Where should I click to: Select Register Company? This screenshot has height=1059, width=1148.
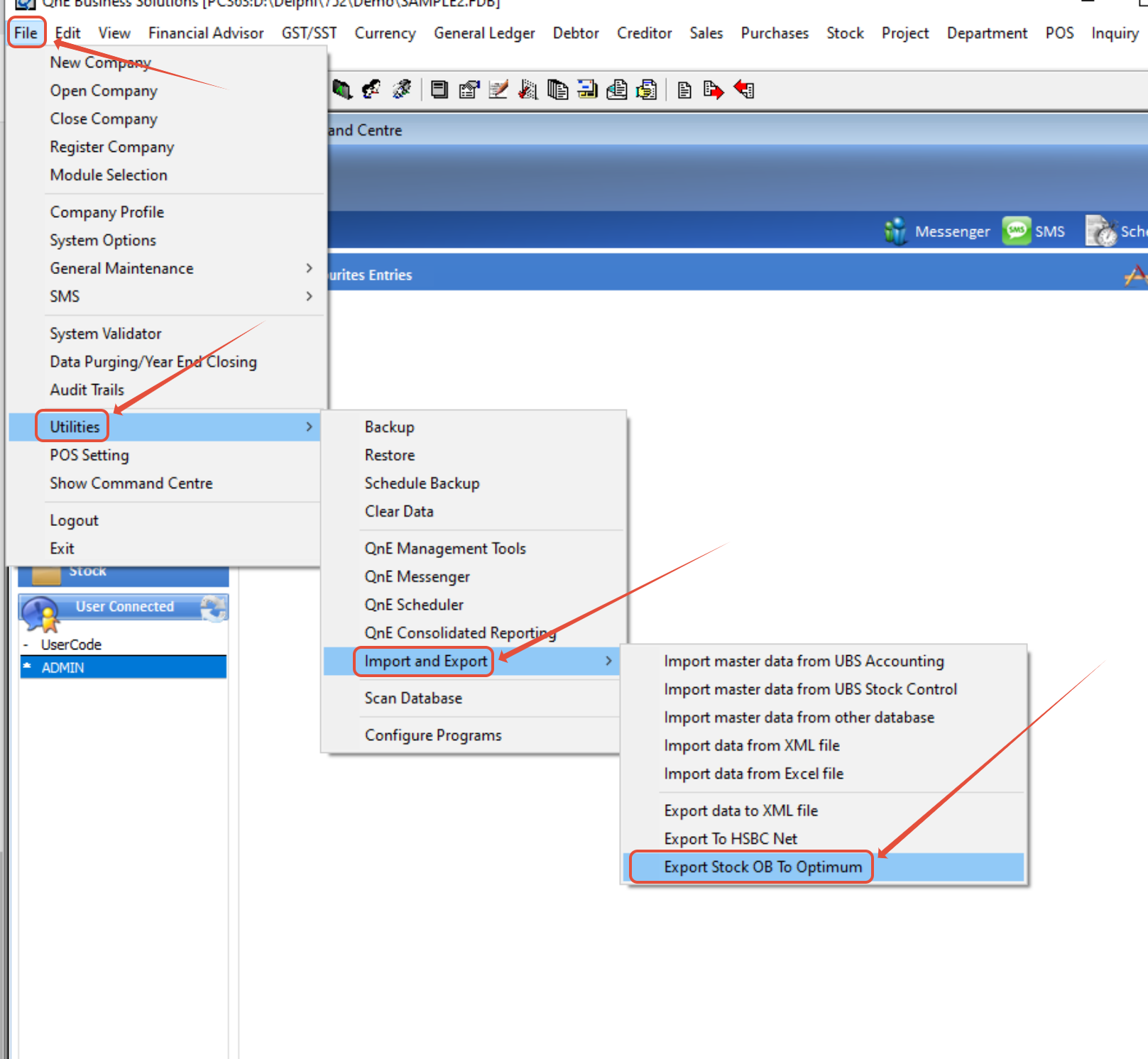111,147
